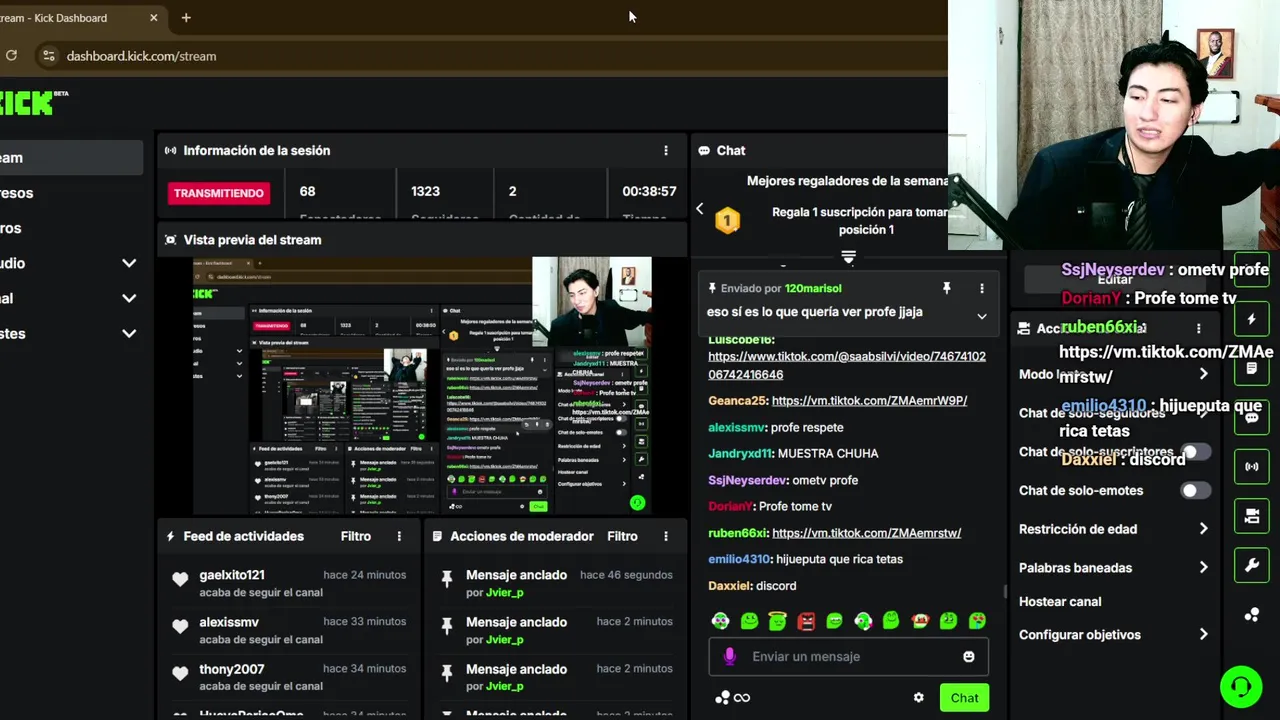1280x720 pixels.
Task: Open Luiscobe16's TikTok video link
Action: 847,365
